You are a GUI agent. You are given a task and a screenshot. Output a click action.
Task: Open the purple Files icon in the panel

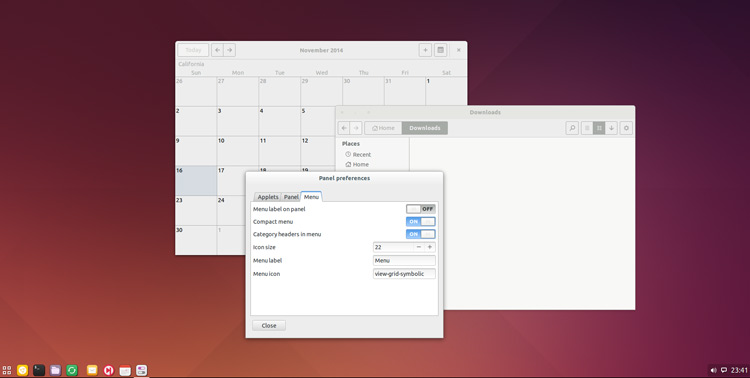coord(55,370)
